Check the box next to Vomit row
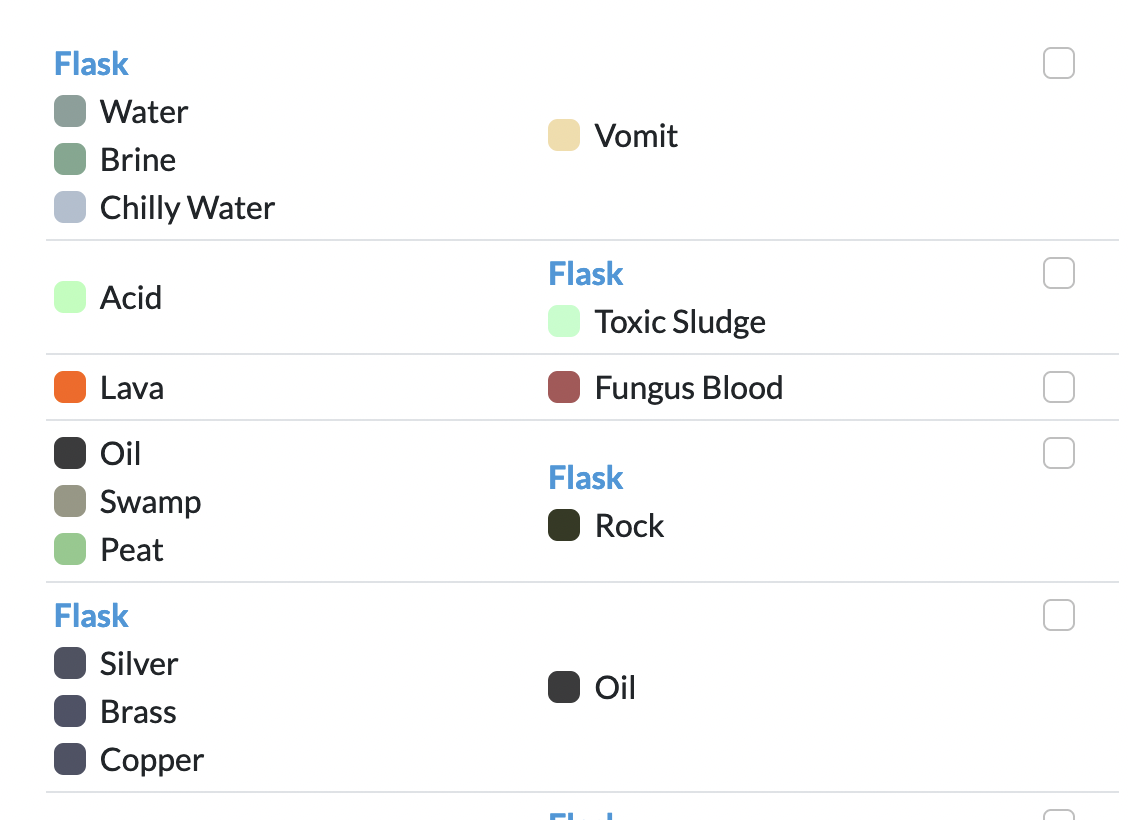This screenshot has width=1128, height=820. (x=1058, y=63)
